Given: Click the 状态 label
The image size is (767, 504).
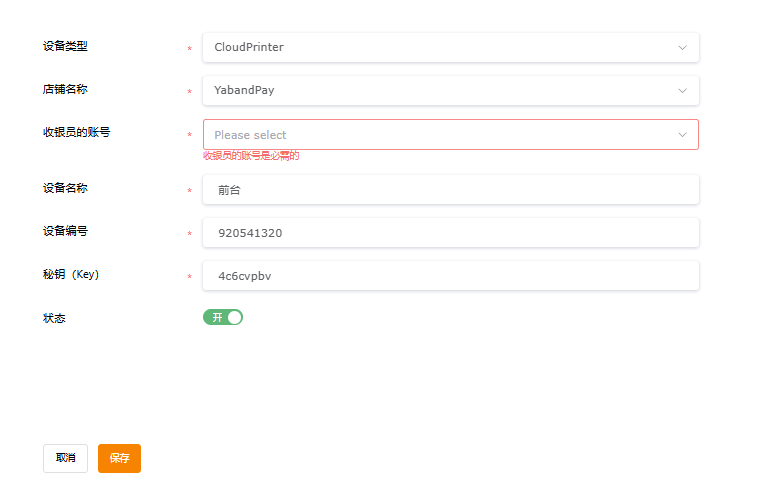Looking at the screenshot, I should pyautogui.click(x=54, y=319).
